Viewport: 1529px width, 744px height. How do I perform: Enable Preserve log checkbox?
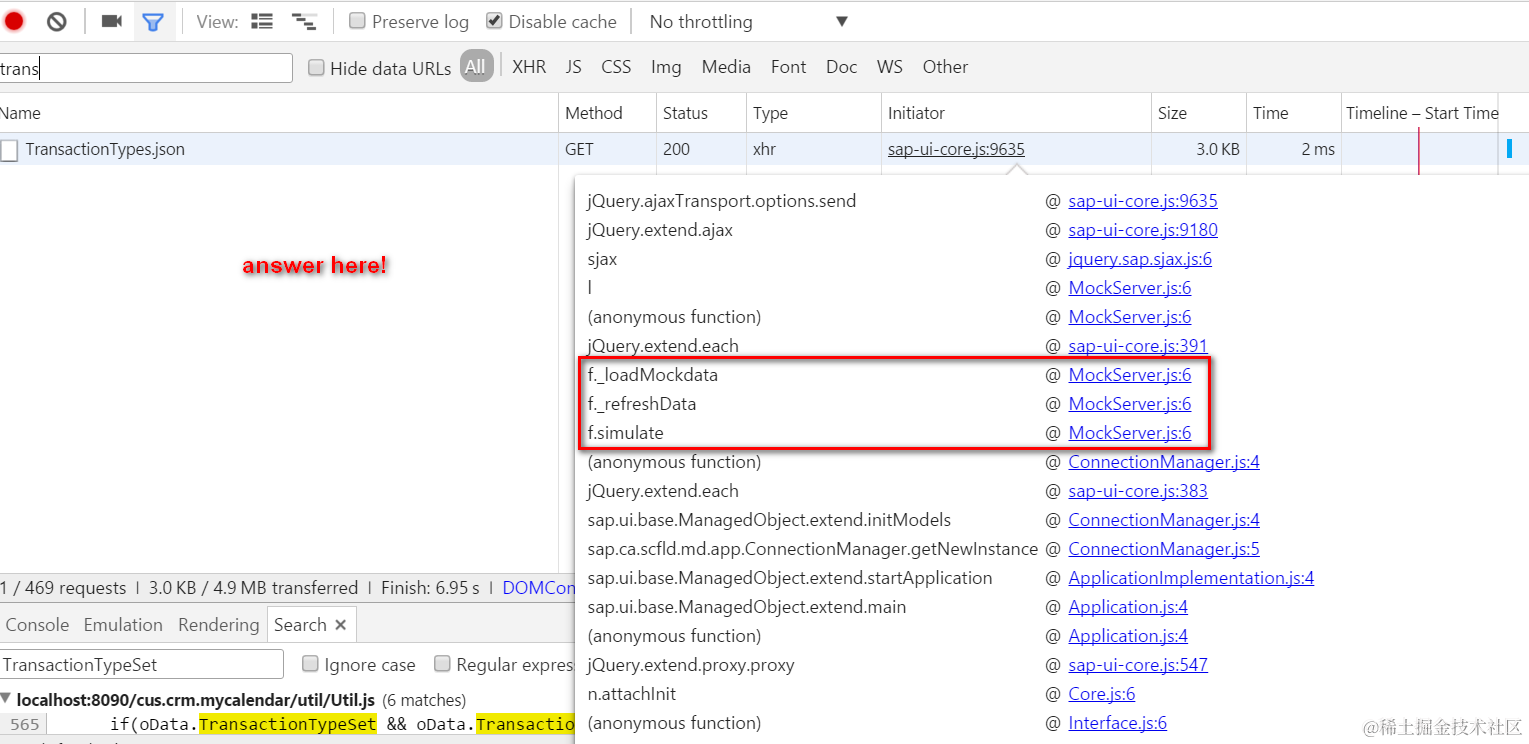pos(357,21)
